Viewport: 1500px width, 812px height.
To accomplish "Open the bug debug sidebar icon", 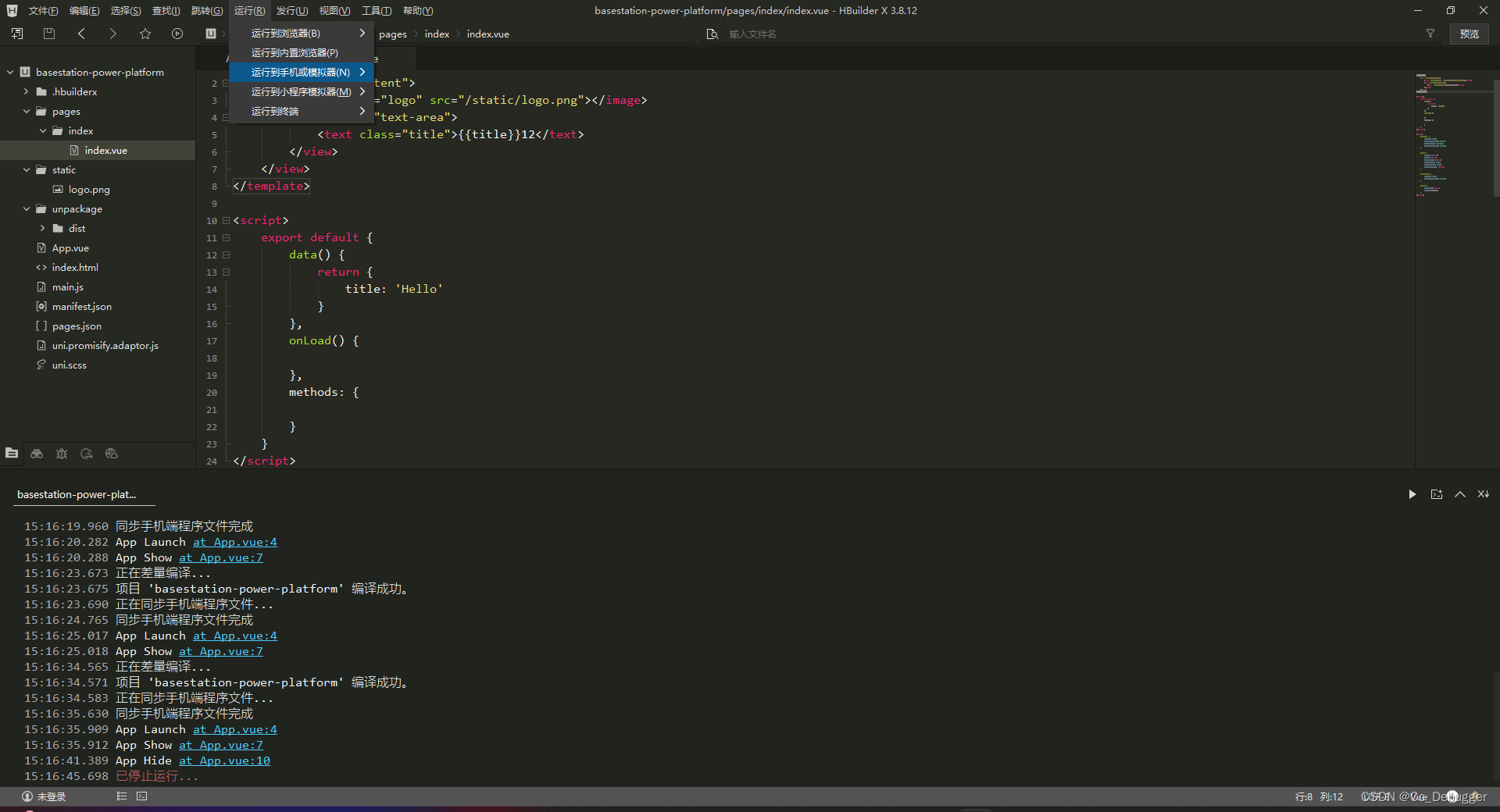I will [x=62, y=453].
